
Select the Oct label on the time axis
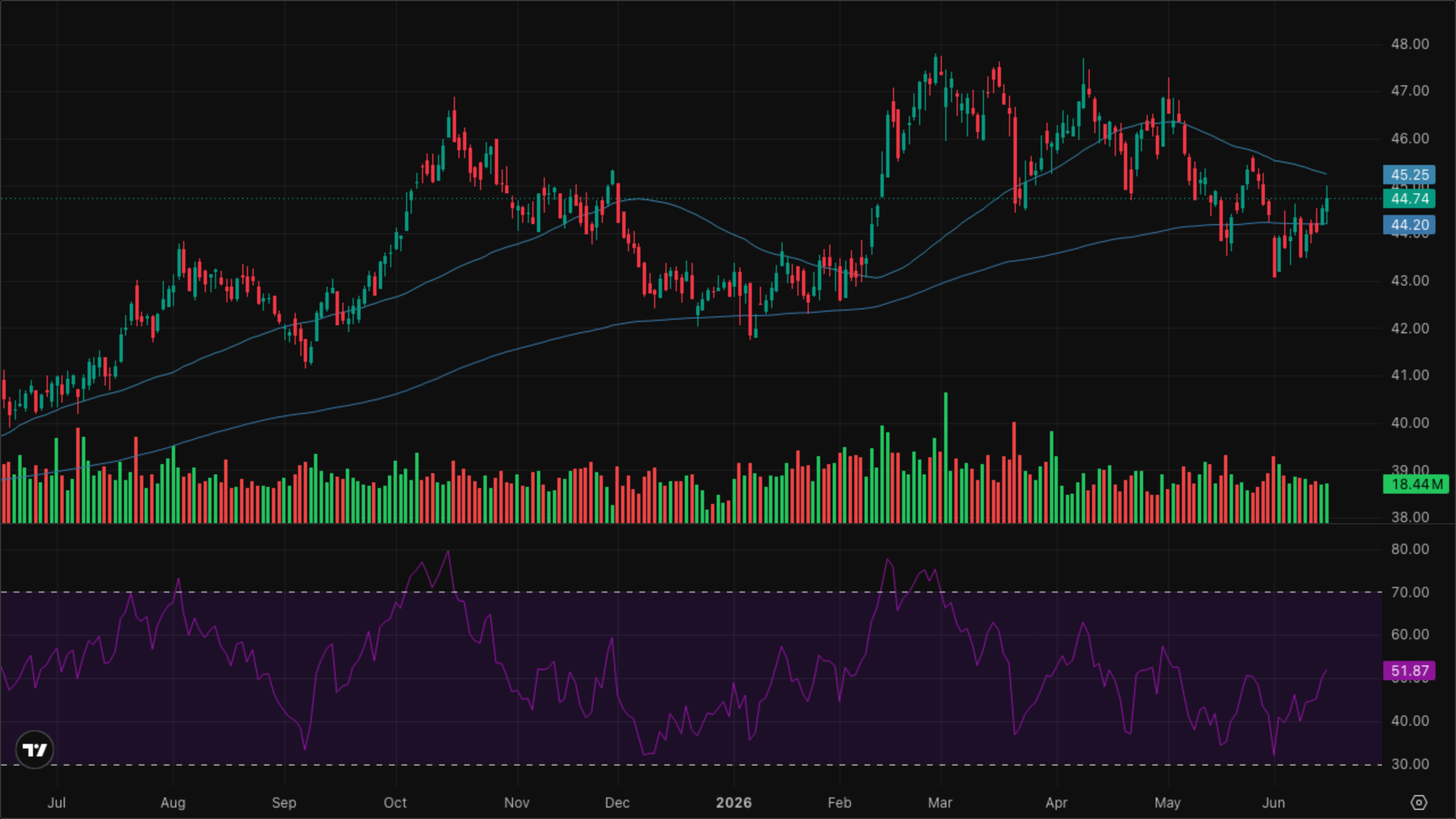coord(395,803)
